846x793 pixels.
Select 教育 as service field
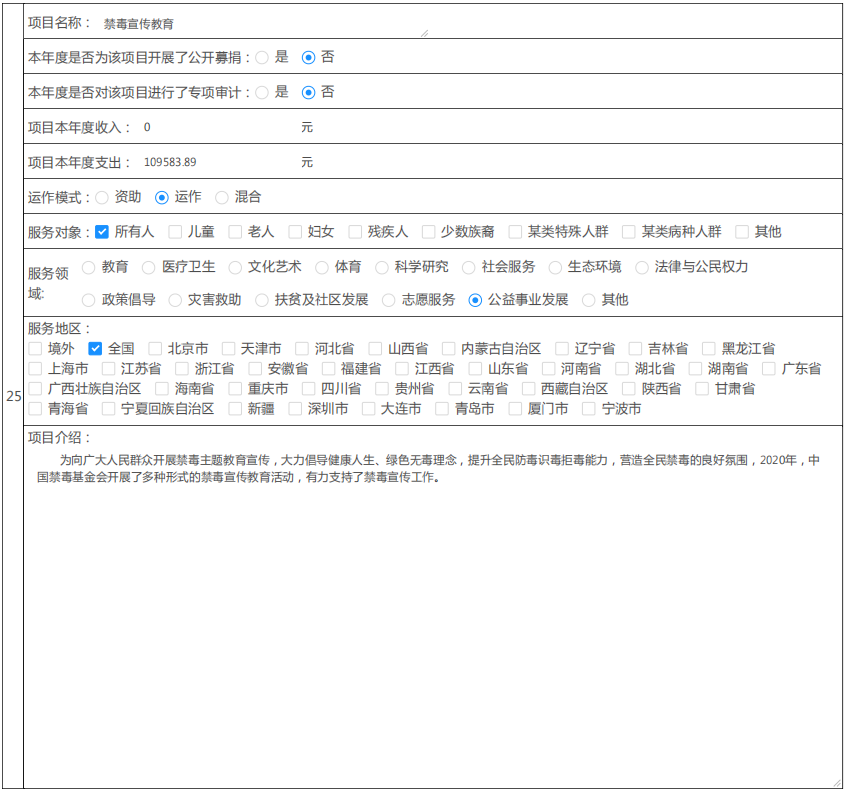(x=89, y=267)
